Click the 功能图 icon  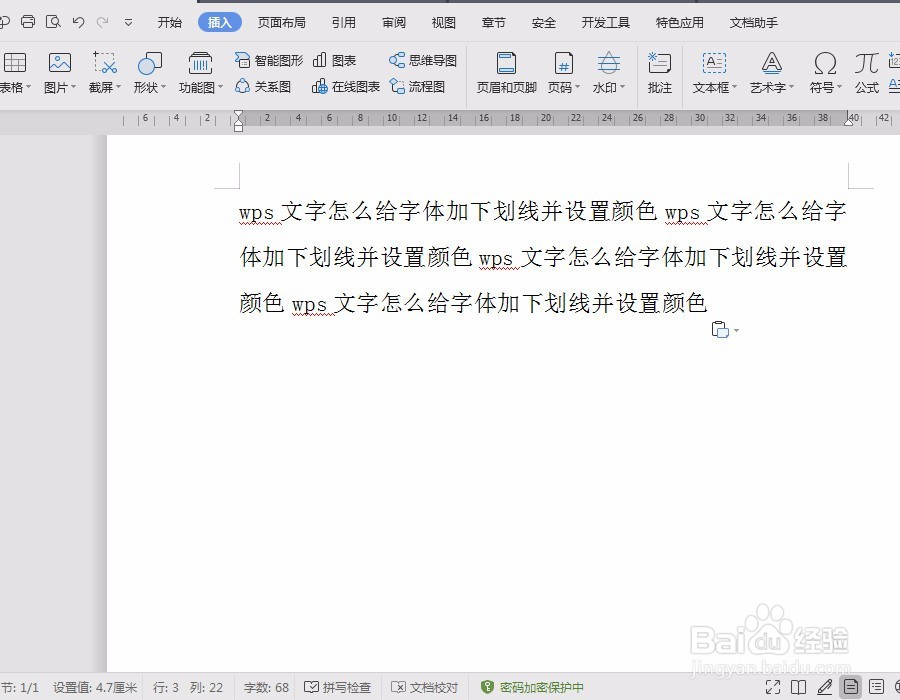200,63
